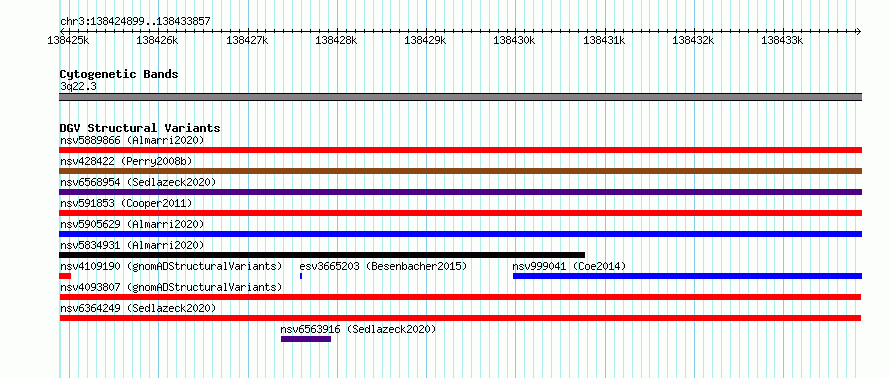Screen dimensions: 890x378
Task: Click the 138428k ruler position
Action: pos(336,40)
